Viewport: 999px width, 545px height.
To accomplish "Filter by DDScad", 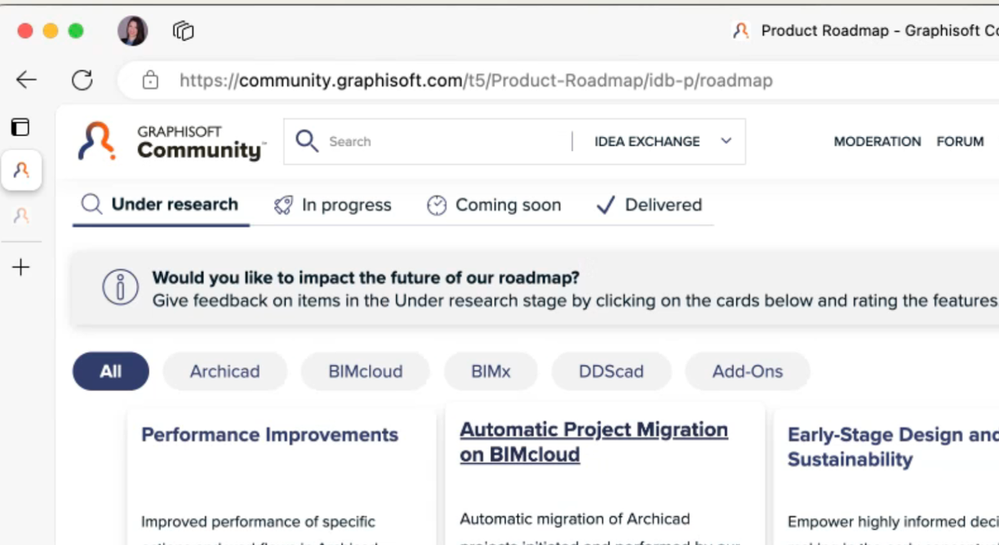I will click(x=611, y=371).
